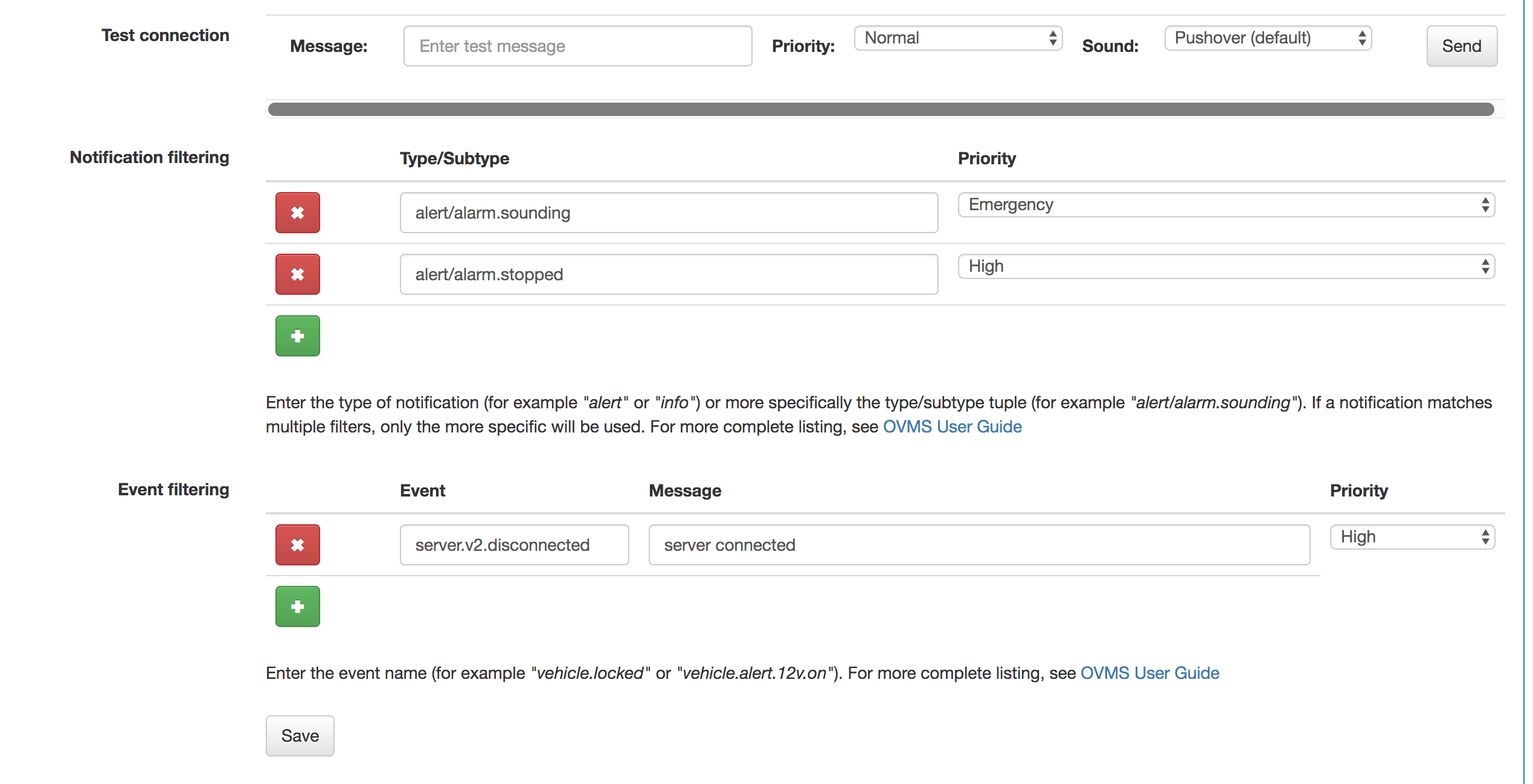This screenshot has height=784, width=1533.
Task: Open the test connection Priority dropdown
Action: 957,38
